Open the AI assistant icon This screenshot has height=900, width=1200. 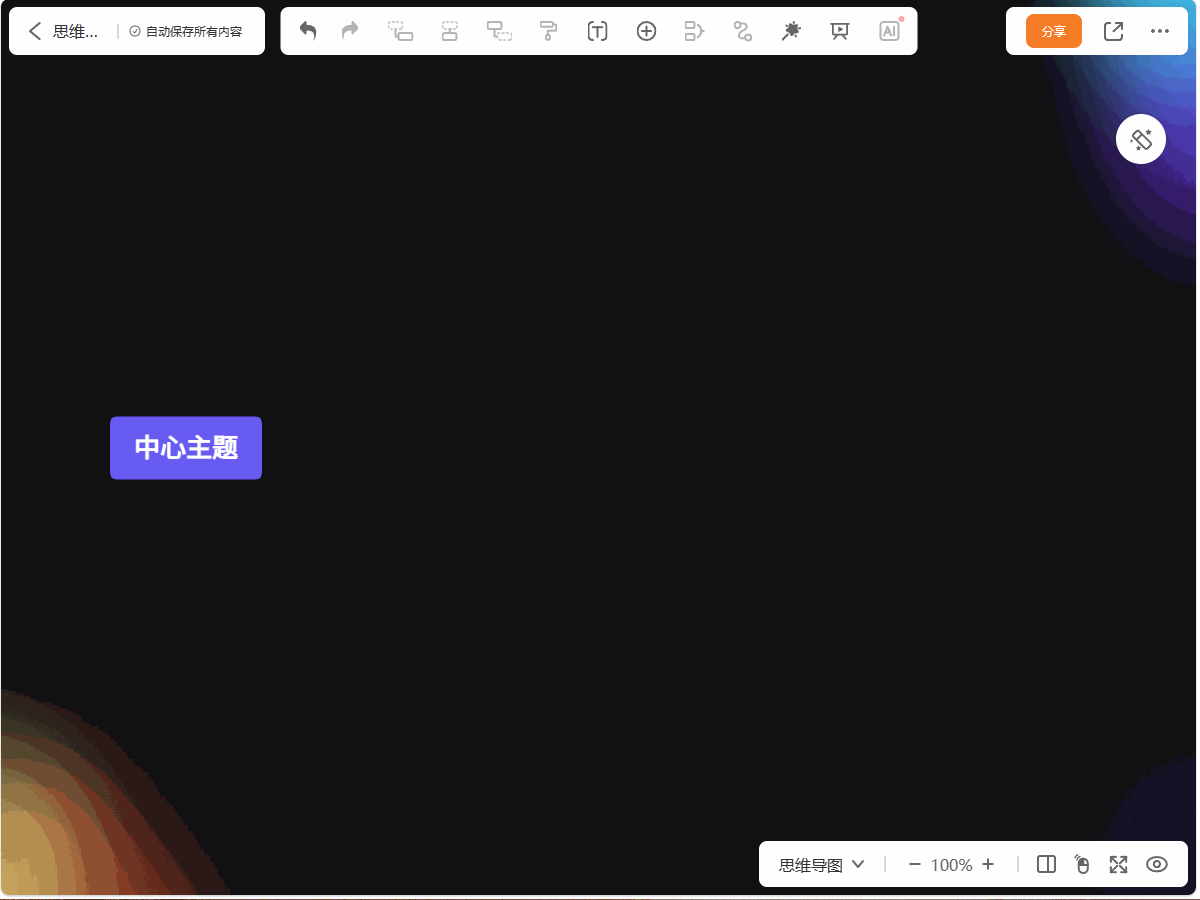tap(889, 31)
